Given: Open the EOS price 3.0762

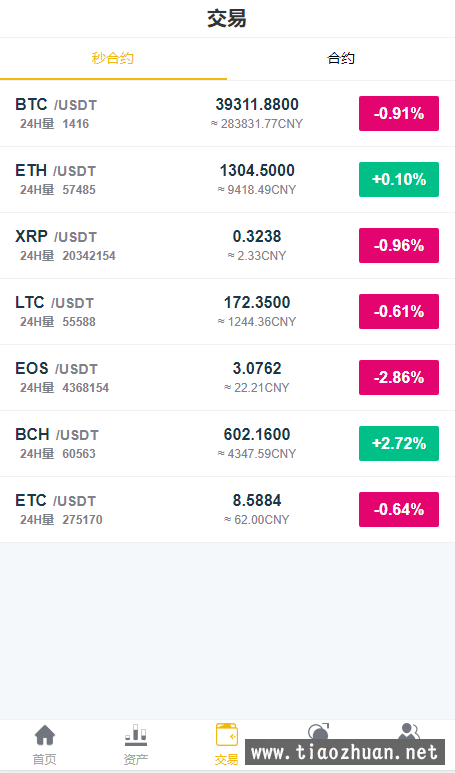Looking at the screenshot, I should point(257,368).
